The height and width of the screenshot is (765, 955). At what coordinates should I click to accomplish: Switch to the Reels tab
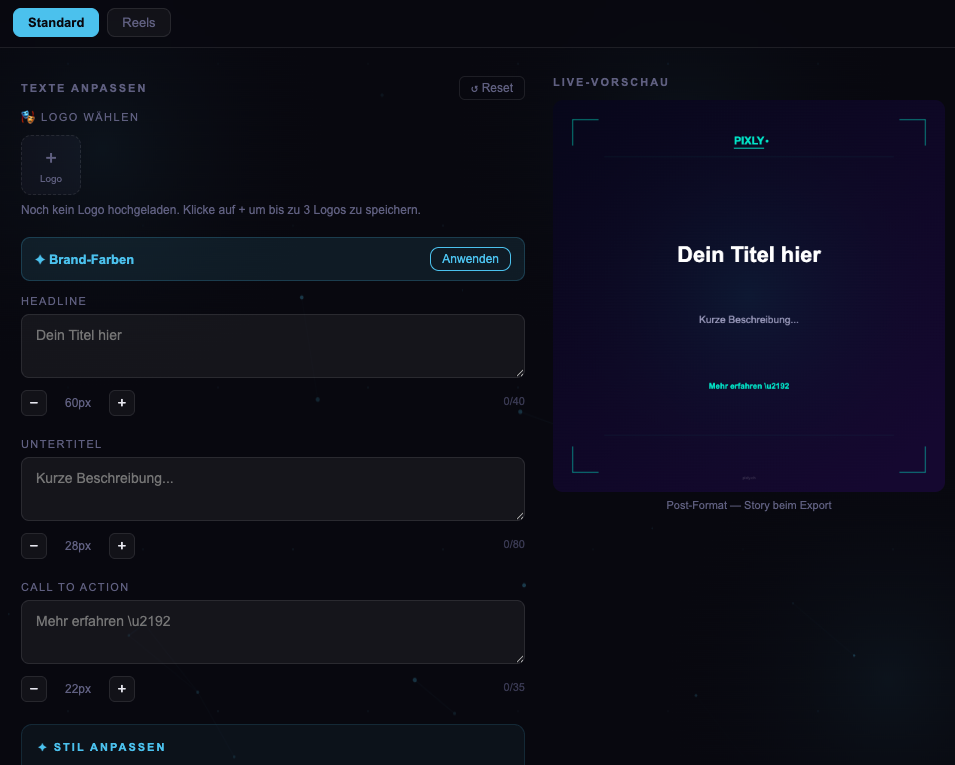(139, 23)
